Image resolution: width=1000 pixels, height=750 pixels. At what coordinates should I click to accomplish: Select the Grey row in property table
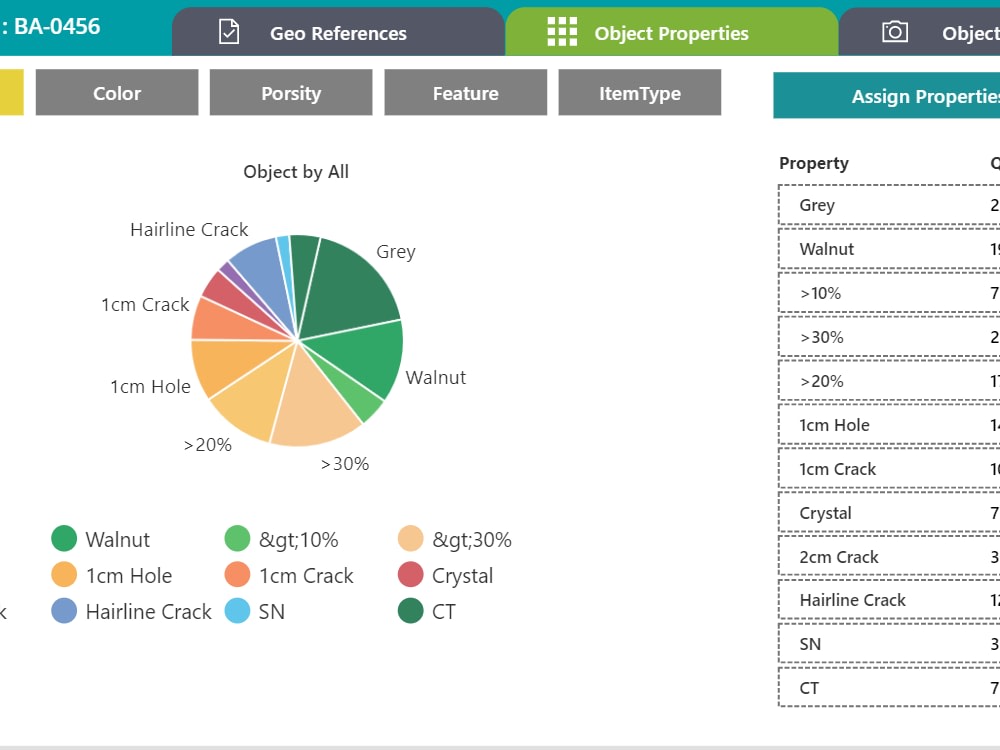pos(889,205)
